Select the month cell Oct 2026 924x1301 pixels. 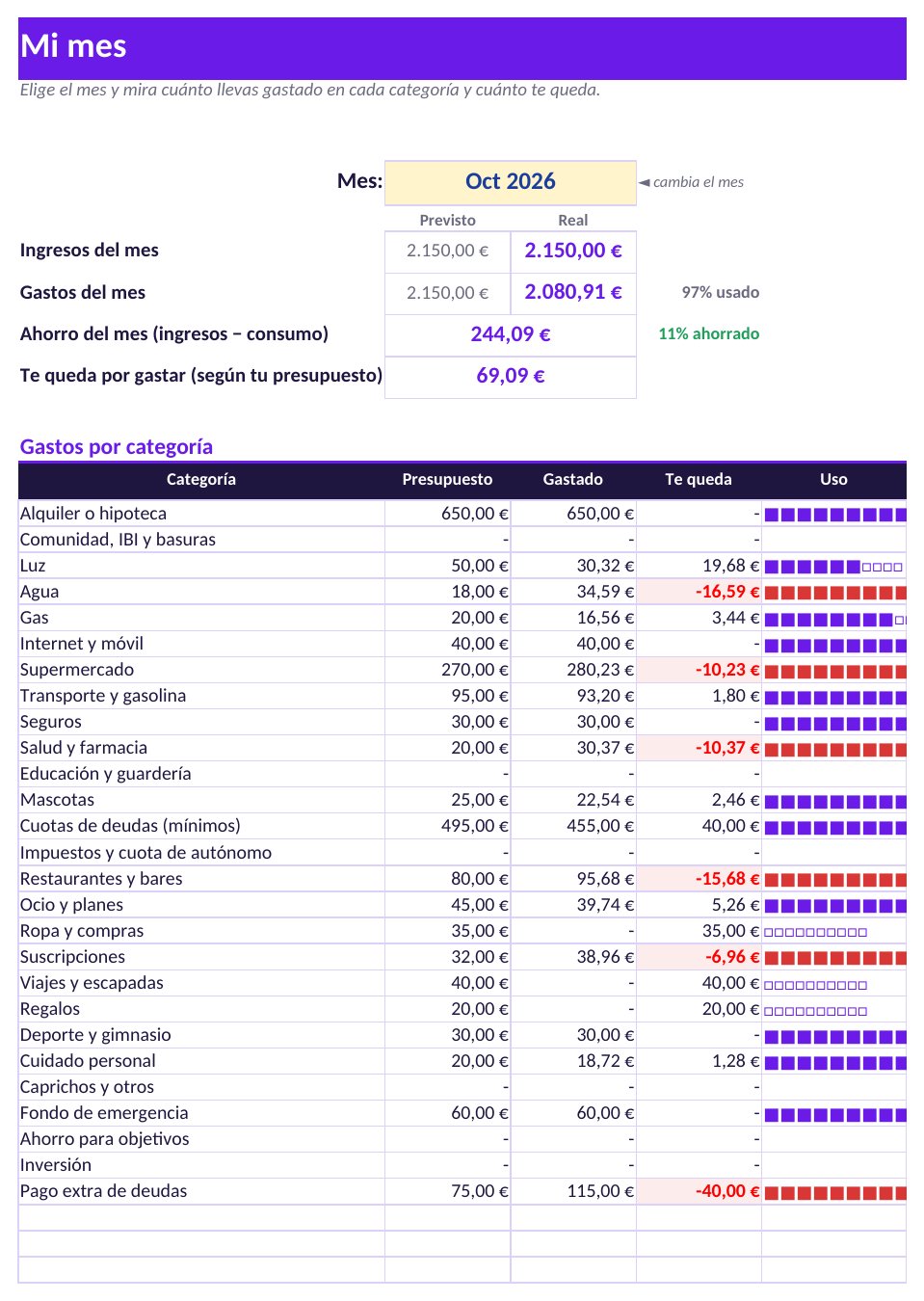click(x=511, y=182)
